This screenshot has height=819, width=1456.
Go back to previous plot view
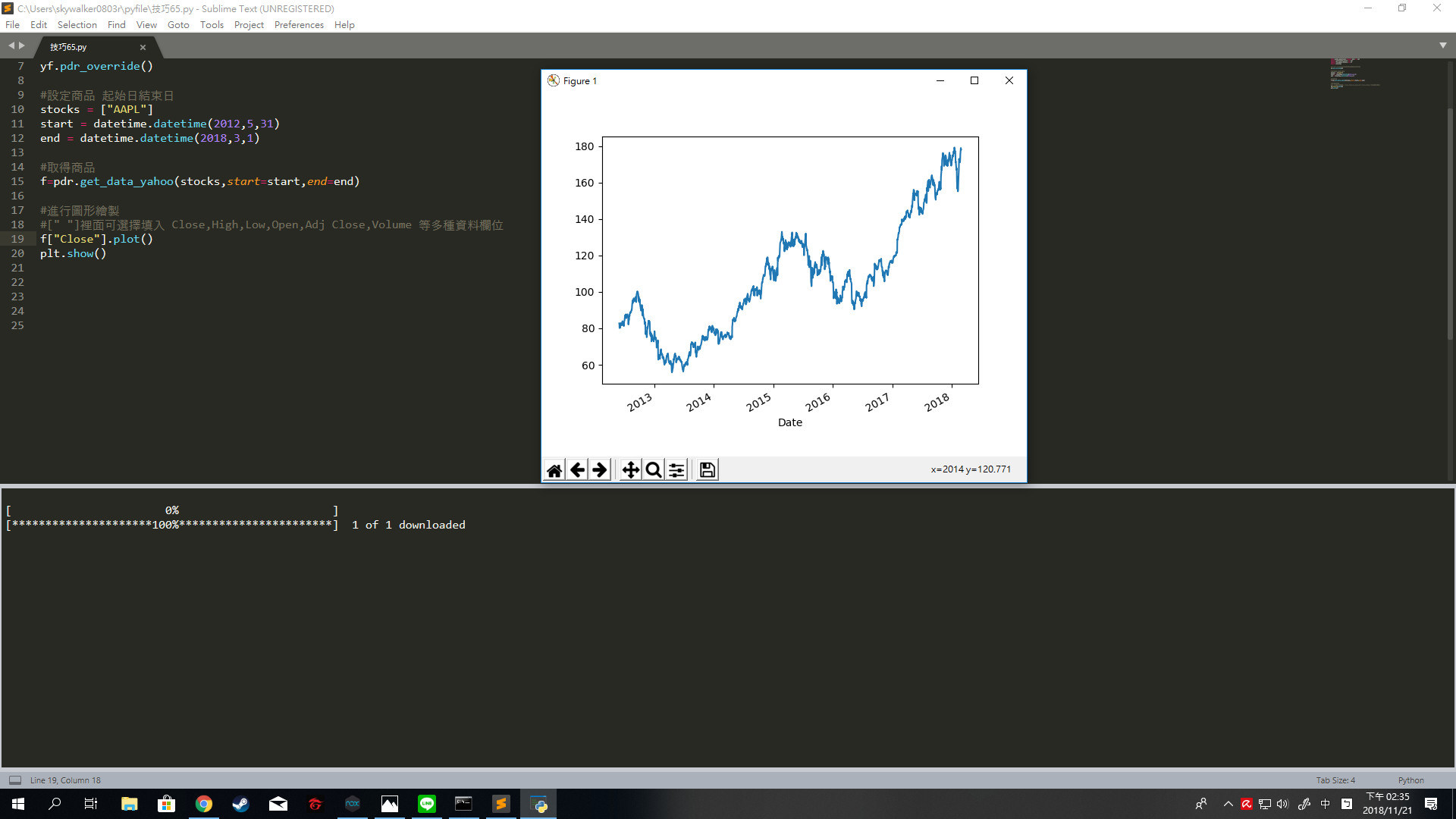click(577, 469)
